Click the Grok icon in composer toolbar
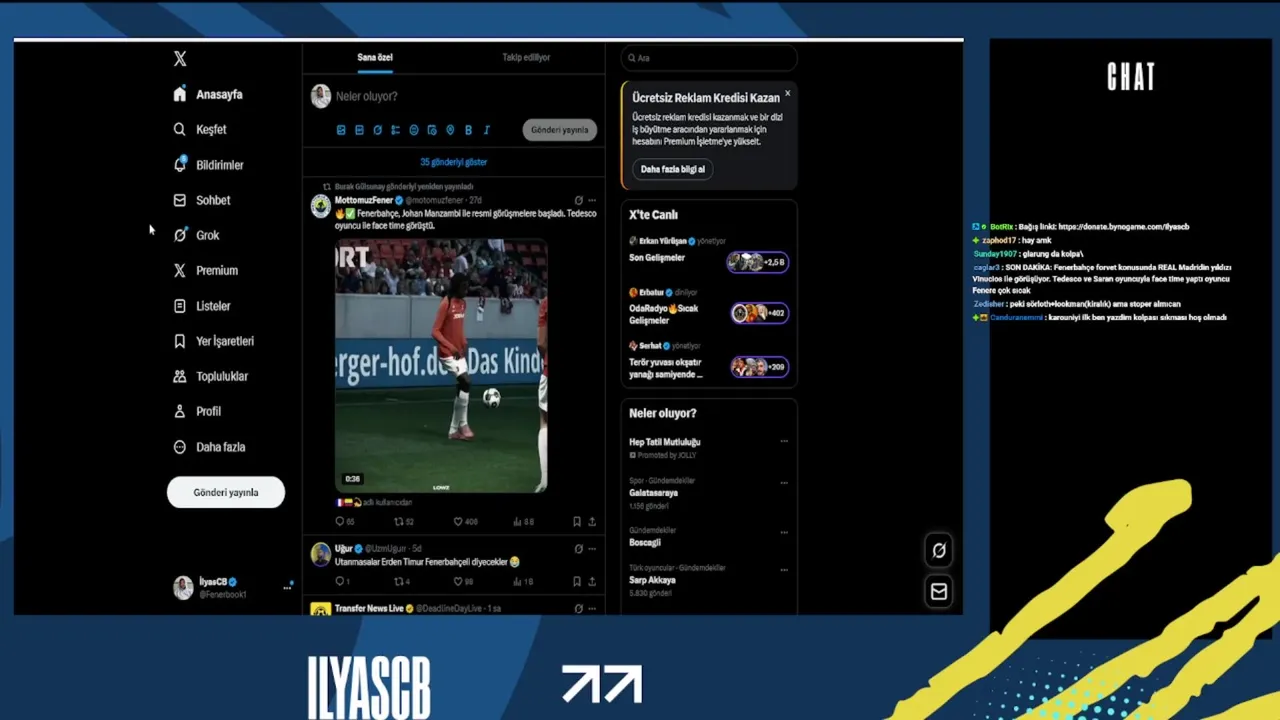 (x=377, y=130)
